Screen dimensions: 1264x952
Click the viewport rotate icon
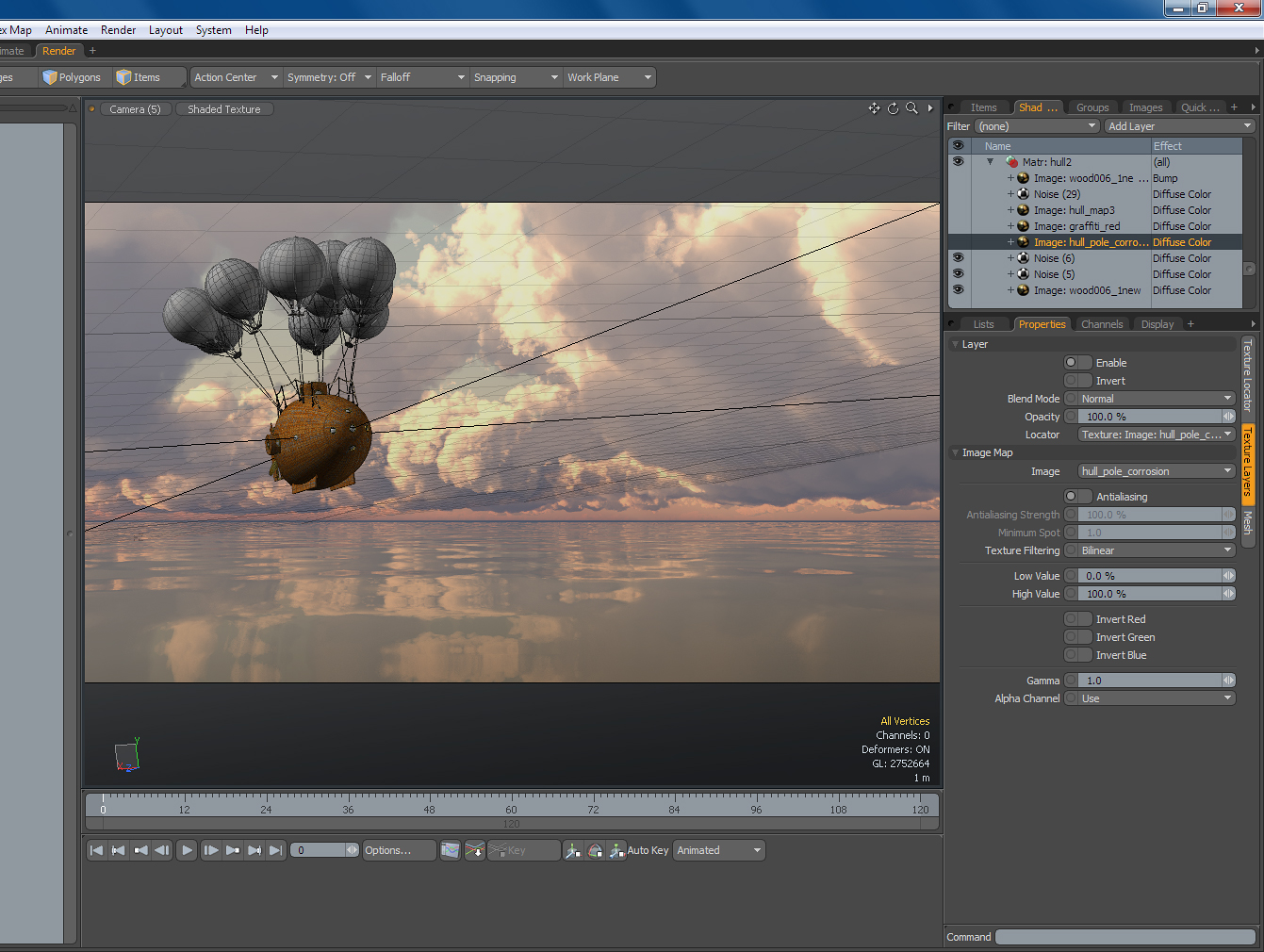pos(893,108)
